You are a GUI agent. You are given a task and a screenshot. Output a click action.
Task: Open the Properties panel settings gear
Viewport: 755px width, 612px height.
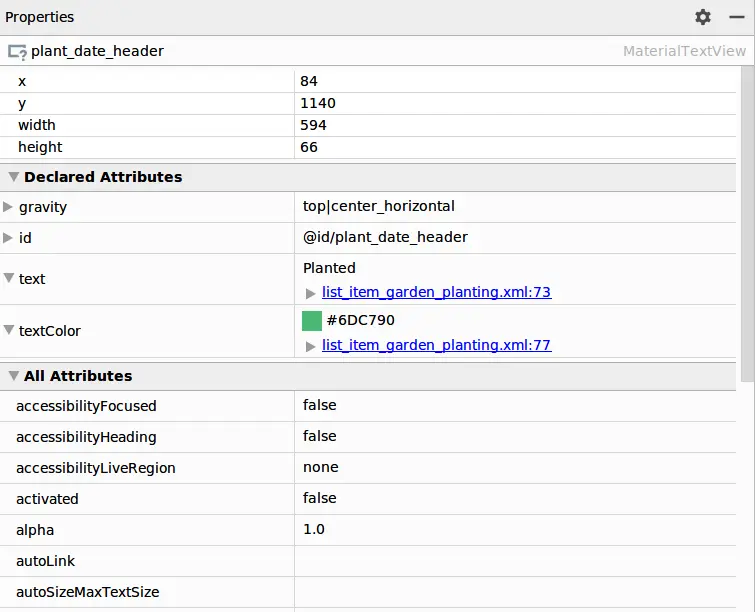point(703,17)
